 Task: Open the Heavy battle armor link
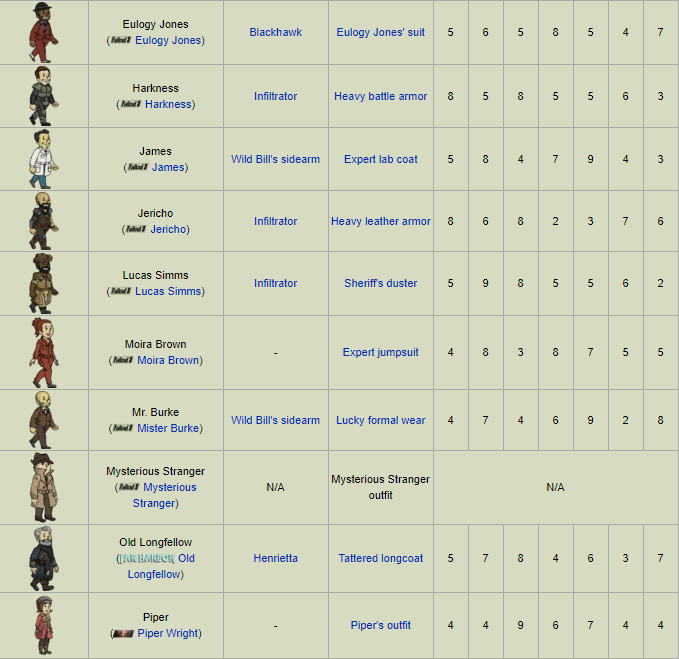pyautogui.click(x=381, y=96)
